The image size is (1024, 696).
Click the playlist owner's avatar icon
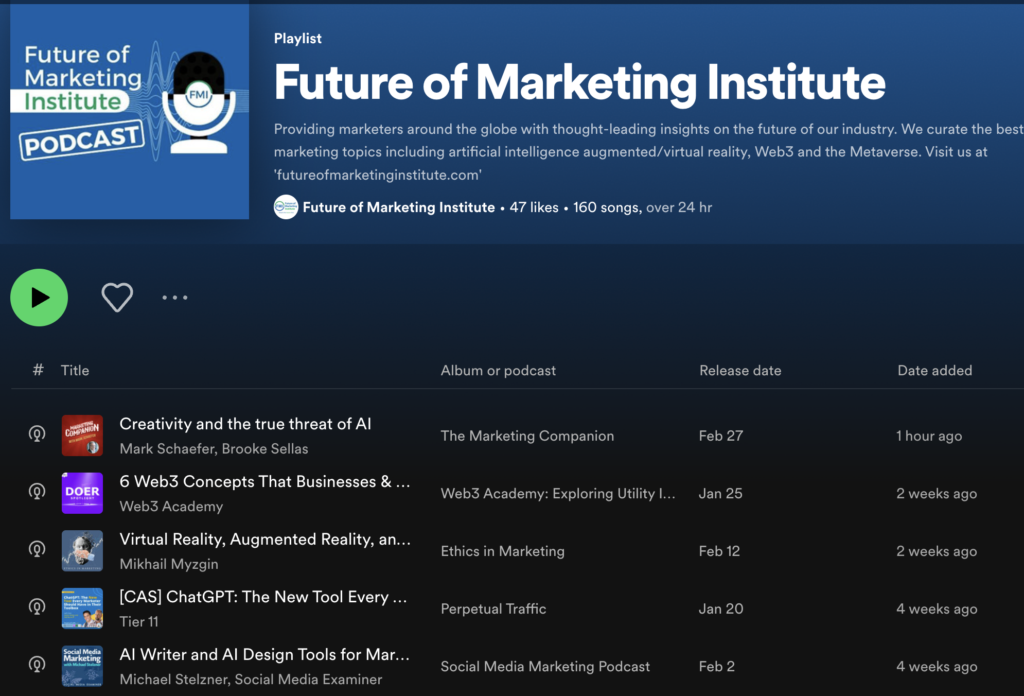(284, 207)
